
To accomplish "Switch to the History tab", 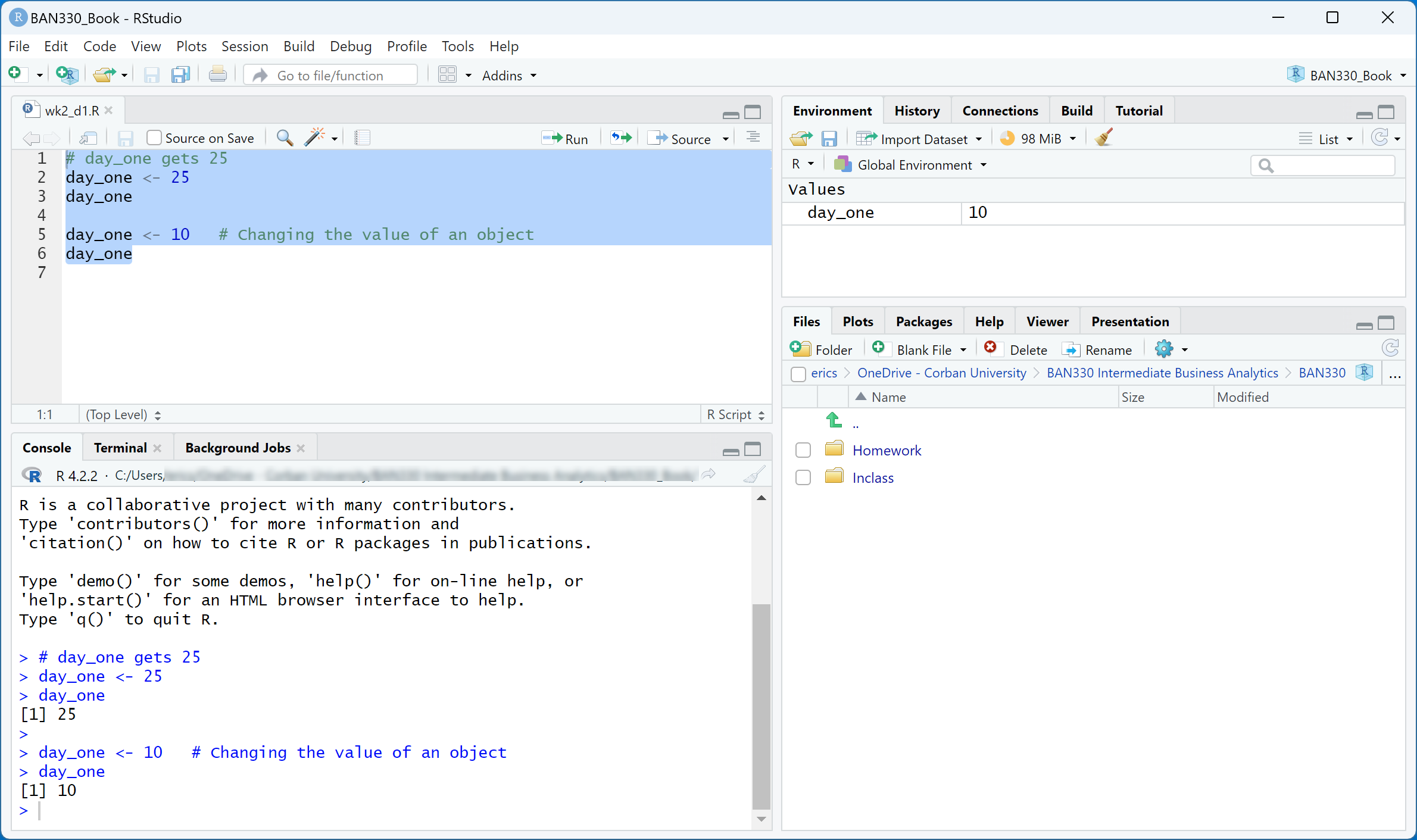I will tap(916, 111).
